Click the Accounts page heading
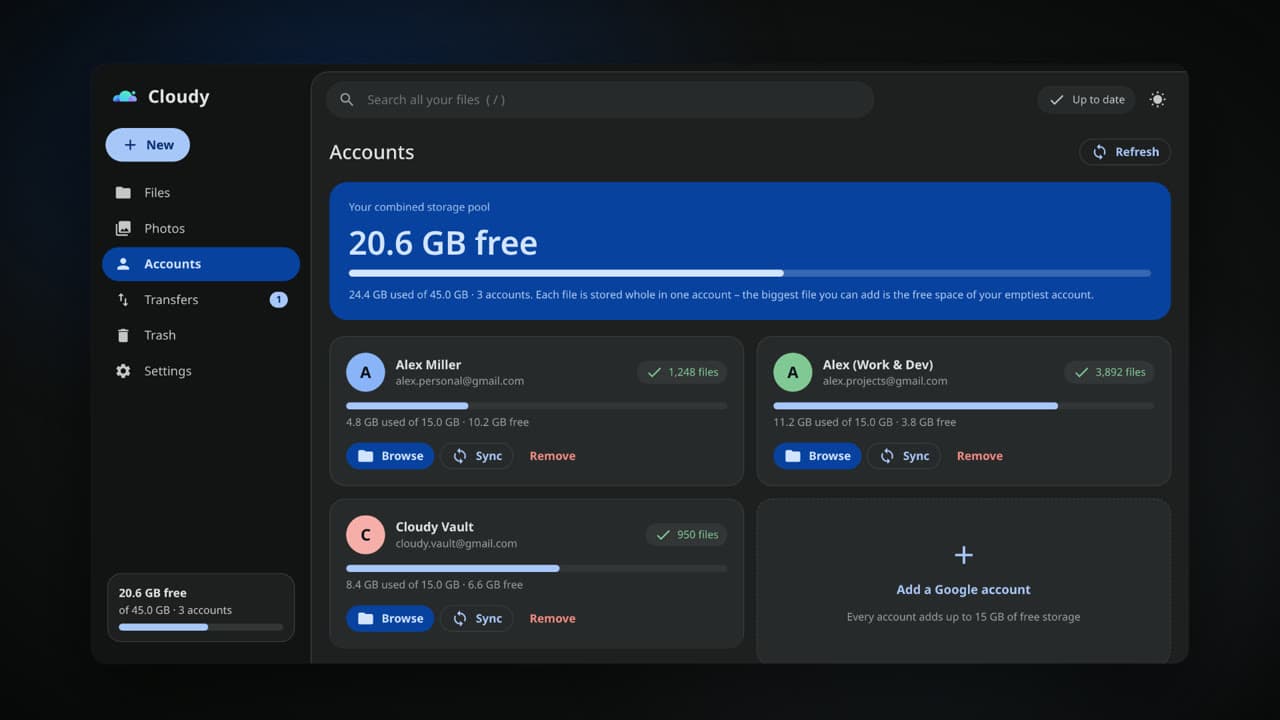 372,152
